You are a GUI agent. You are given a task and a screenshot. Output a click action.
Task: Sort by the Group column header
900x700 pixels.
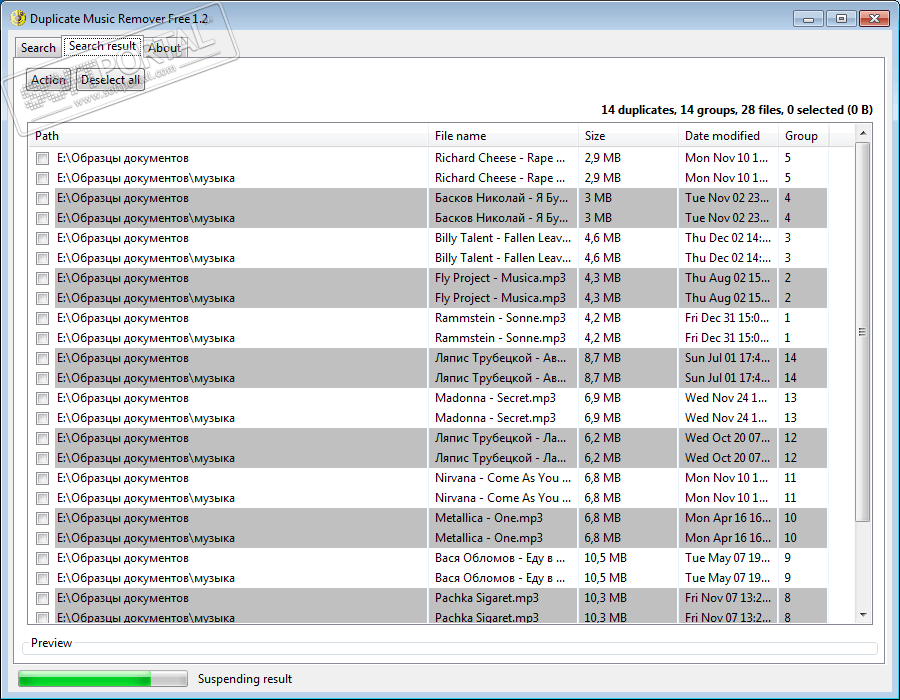803,136
